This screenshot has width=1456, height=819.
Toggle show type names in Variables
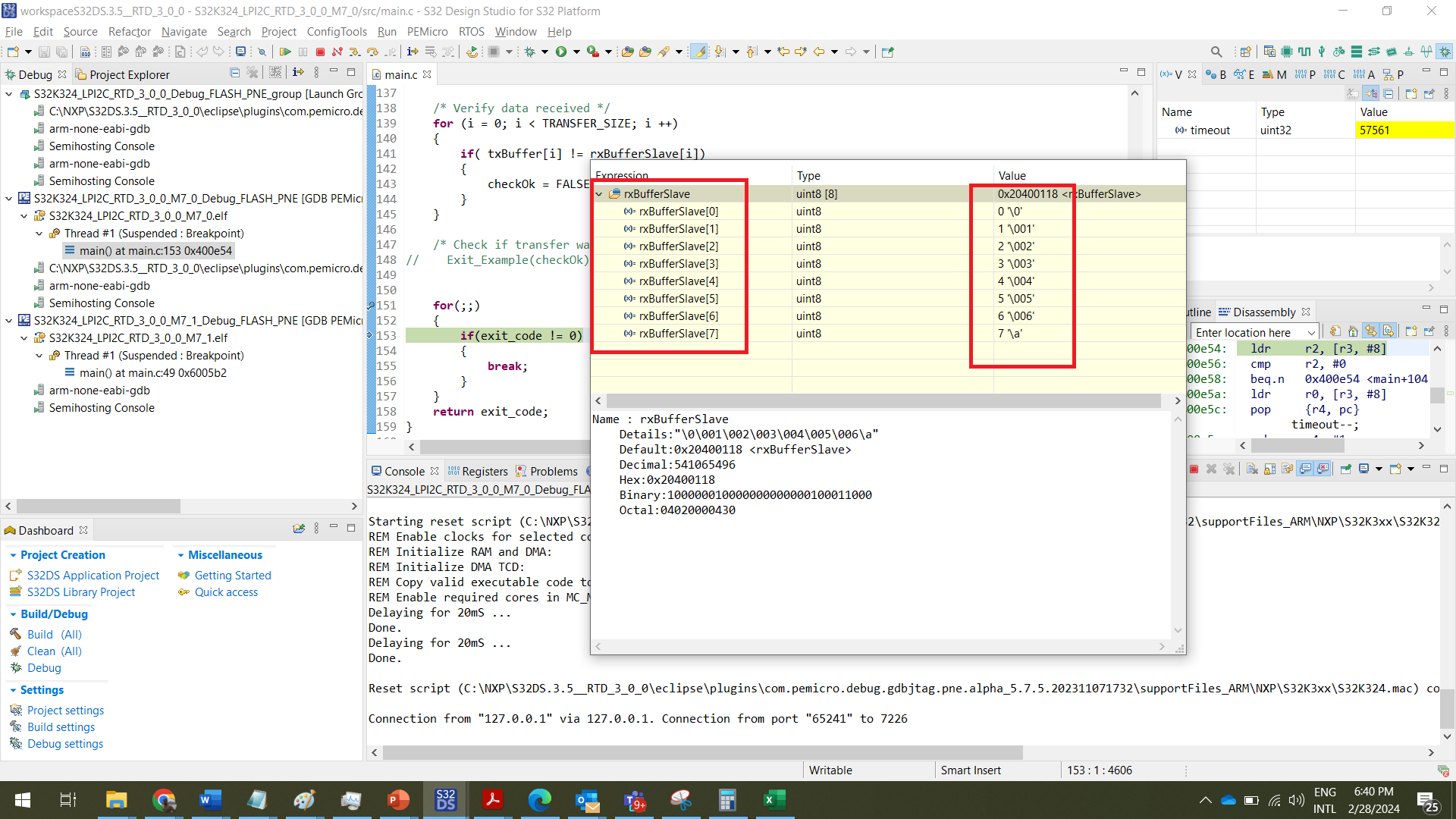tap(1353, 93)
